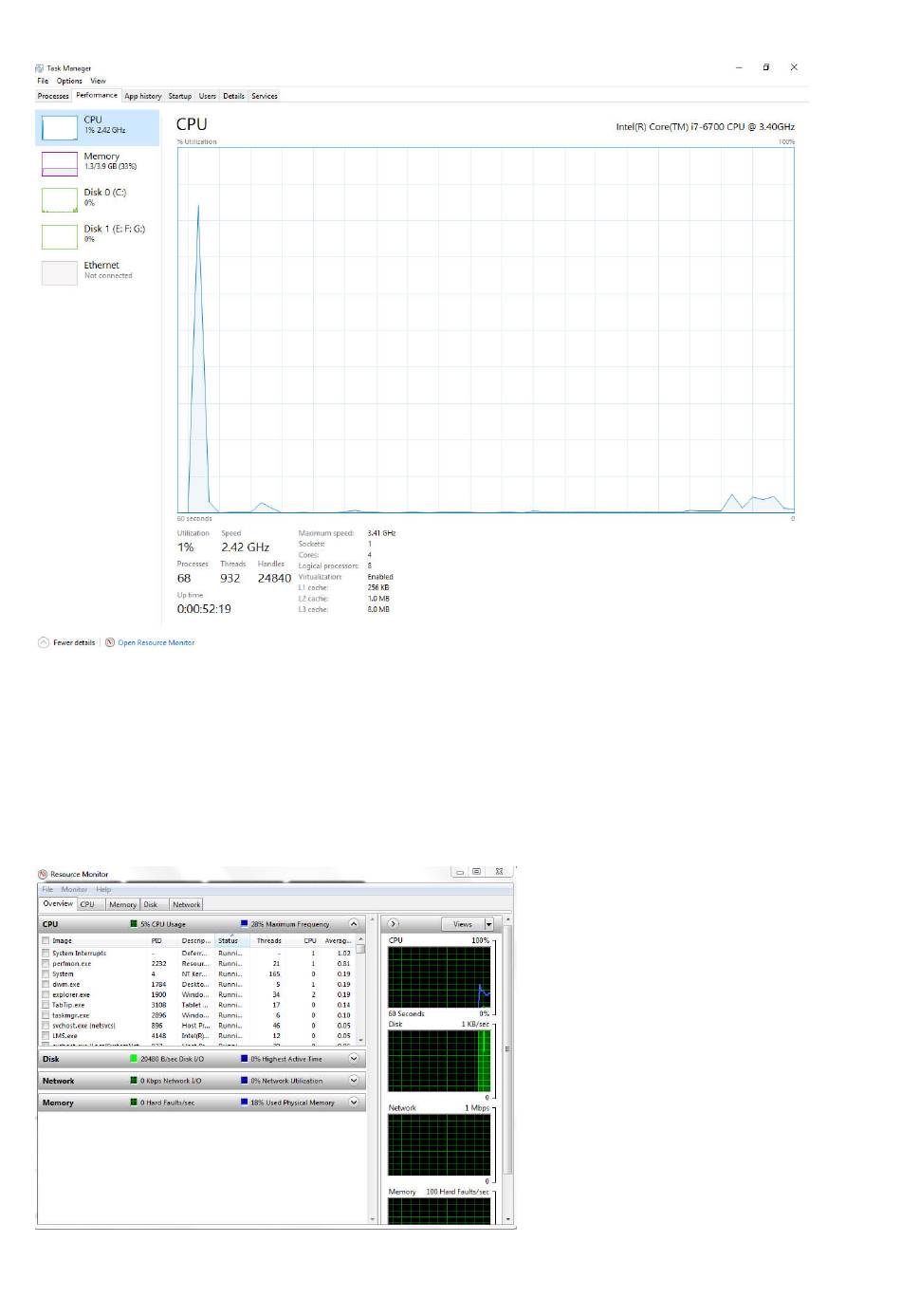
Task: Click the graphs pane vertical scrollbar
Action: point(508,1069)
